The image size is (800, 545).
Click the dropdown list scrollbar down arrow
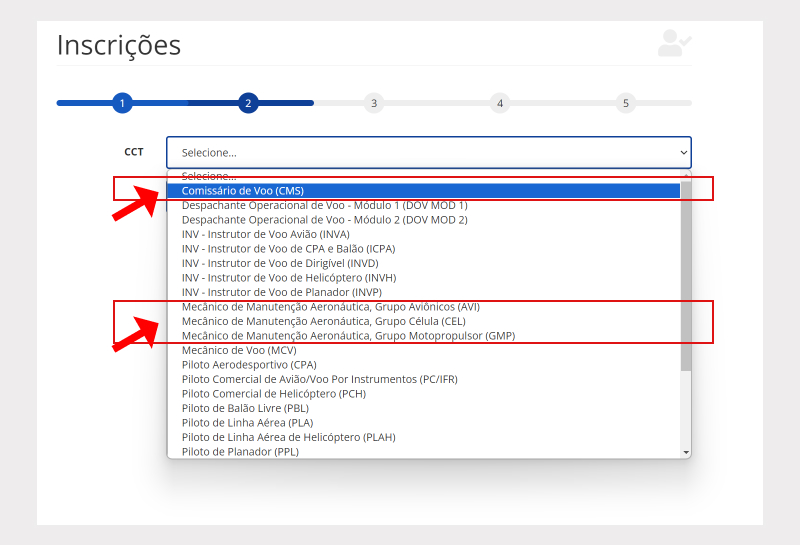tap(685, 452)
